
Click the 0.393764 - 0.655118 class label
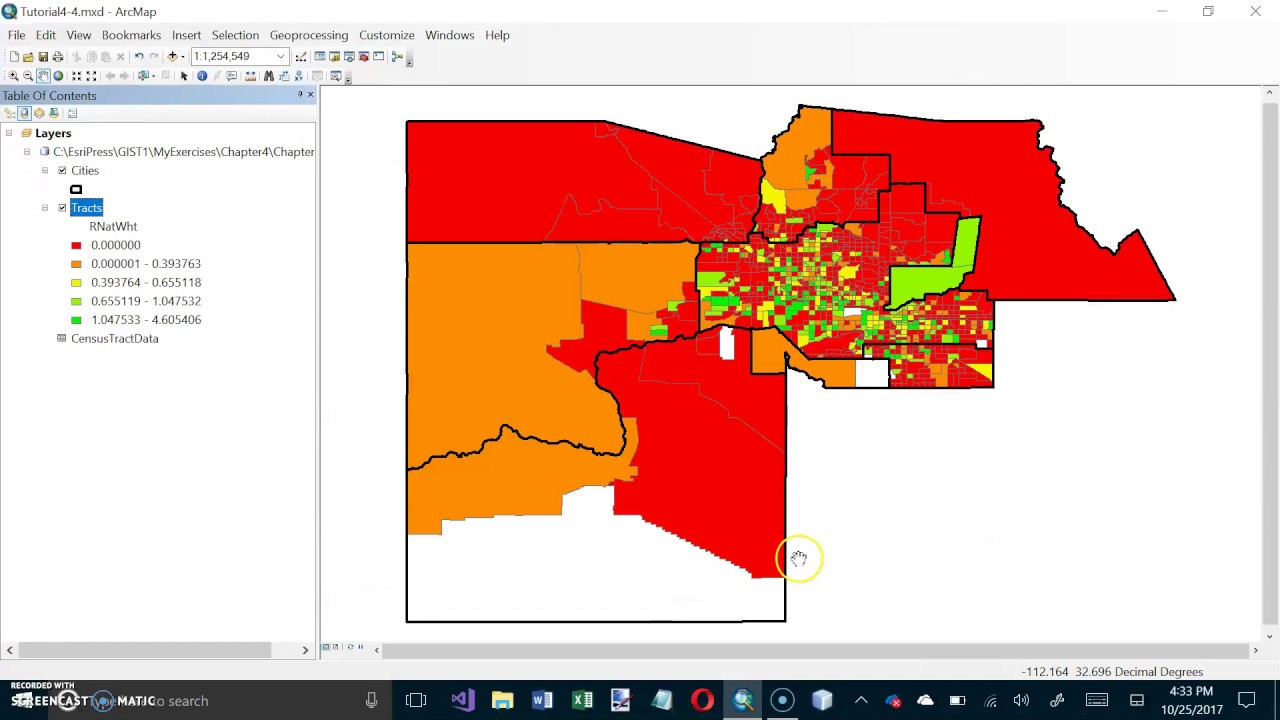[146, 283]
